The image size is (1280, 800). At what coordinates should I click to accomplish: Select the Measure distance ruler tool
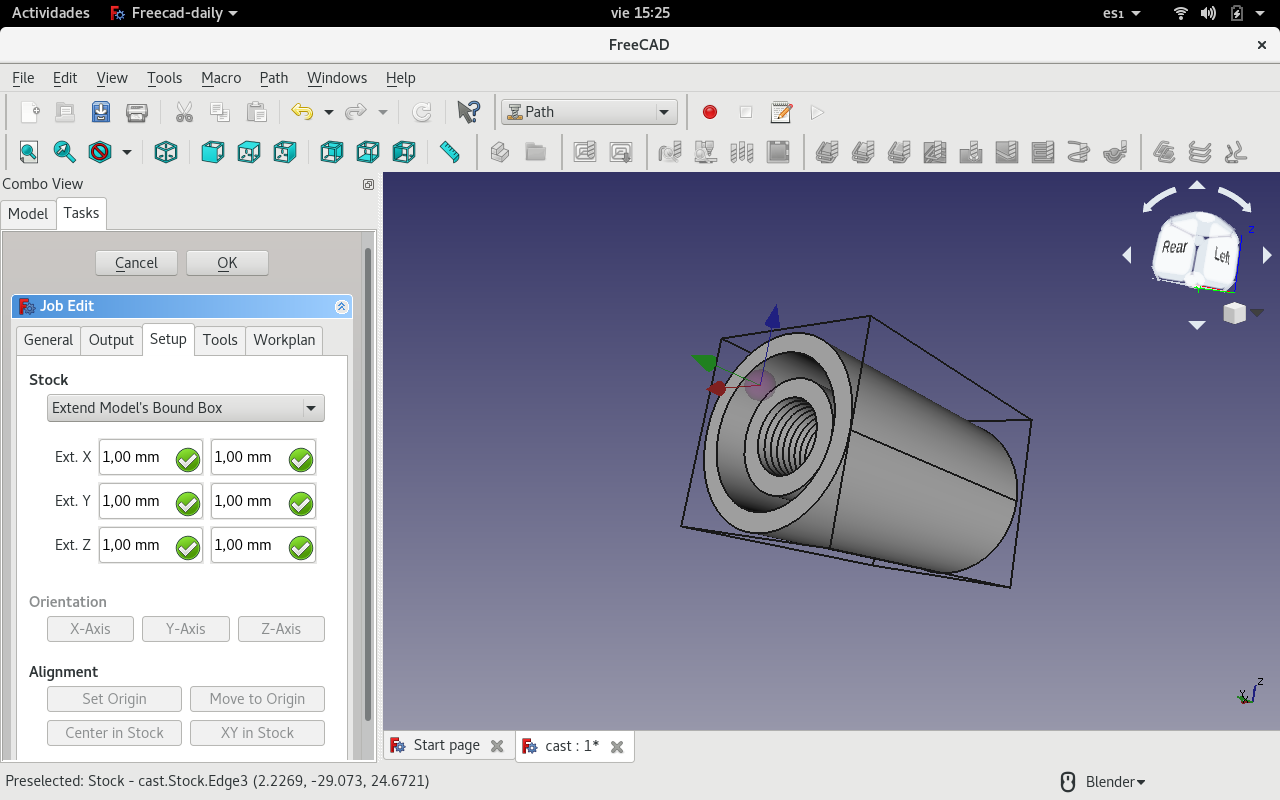(x=450, y=152)
